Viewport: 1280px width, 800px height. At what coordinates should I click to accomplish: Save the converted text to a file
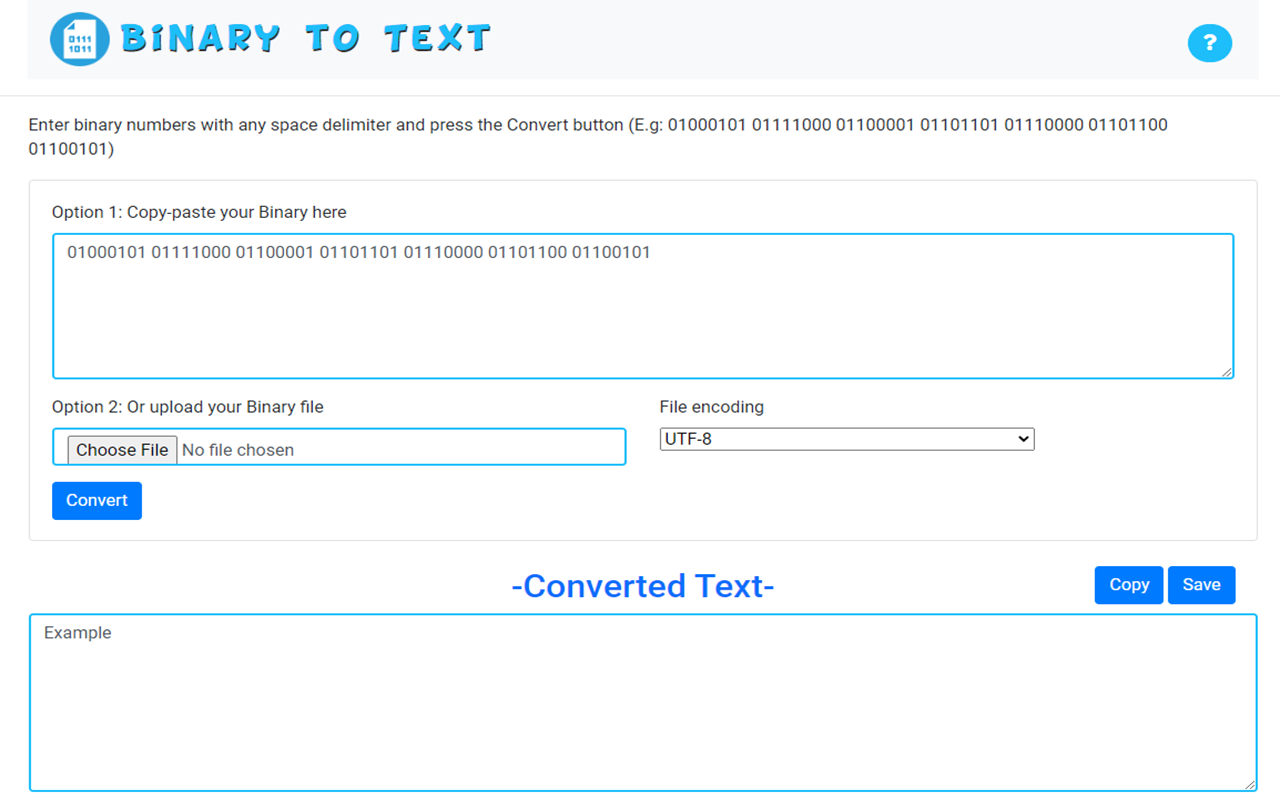point(1201,585)
